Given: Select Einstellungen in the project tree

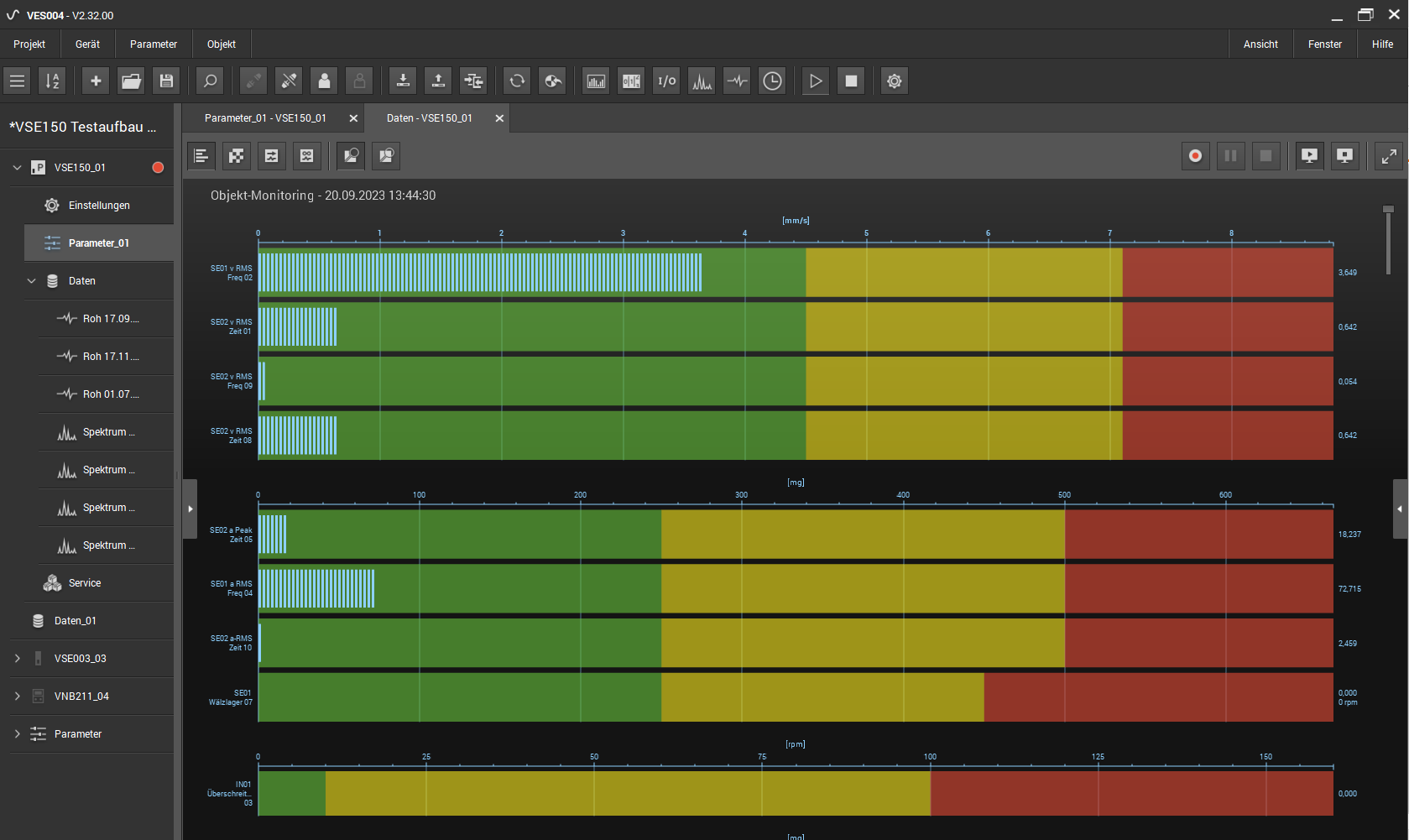Looking at the screenshot, I should coord(99,206).
